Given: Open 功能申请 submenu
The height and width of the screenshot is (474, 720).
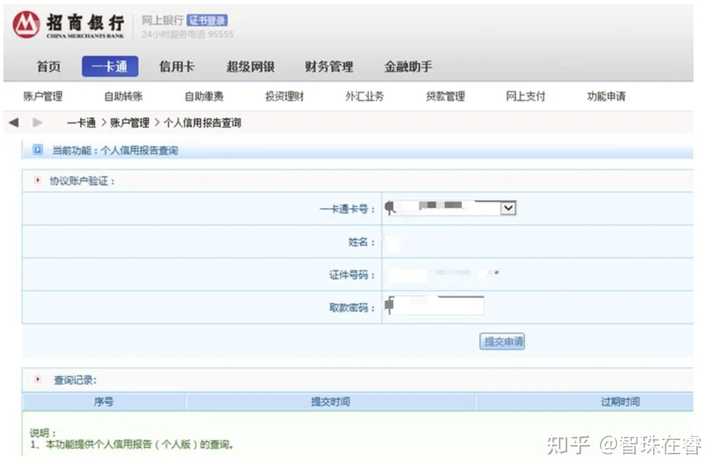Looking at the screenshot, I should pyautogui.click(x=606, y=96).
